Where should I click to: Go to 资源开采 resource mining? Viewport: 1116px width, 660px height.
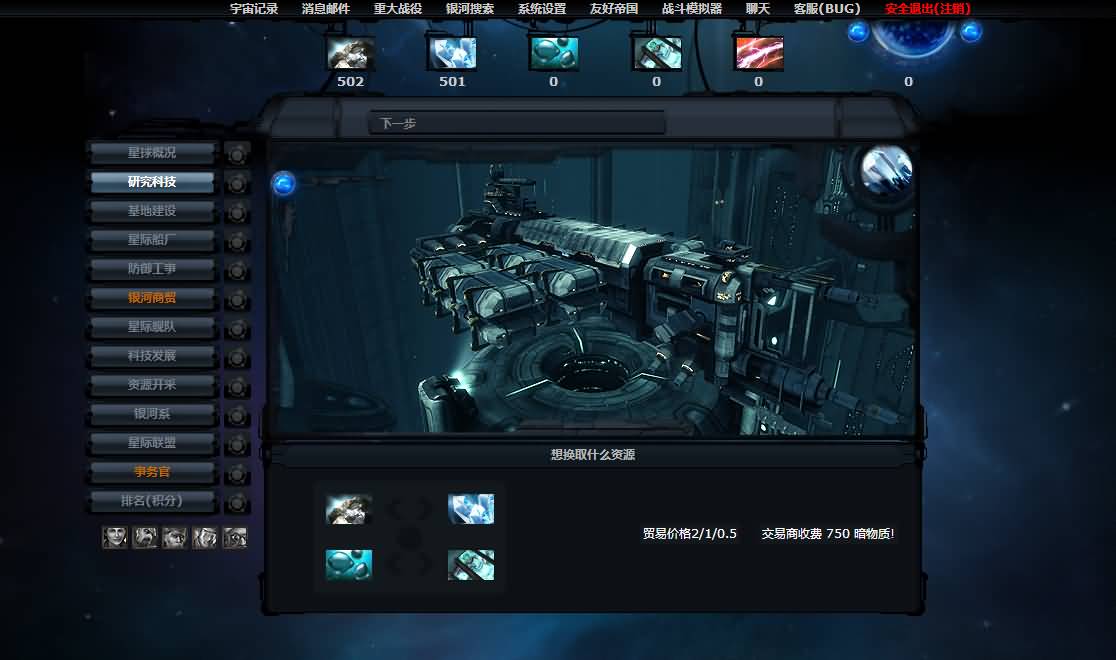[152, 384]
